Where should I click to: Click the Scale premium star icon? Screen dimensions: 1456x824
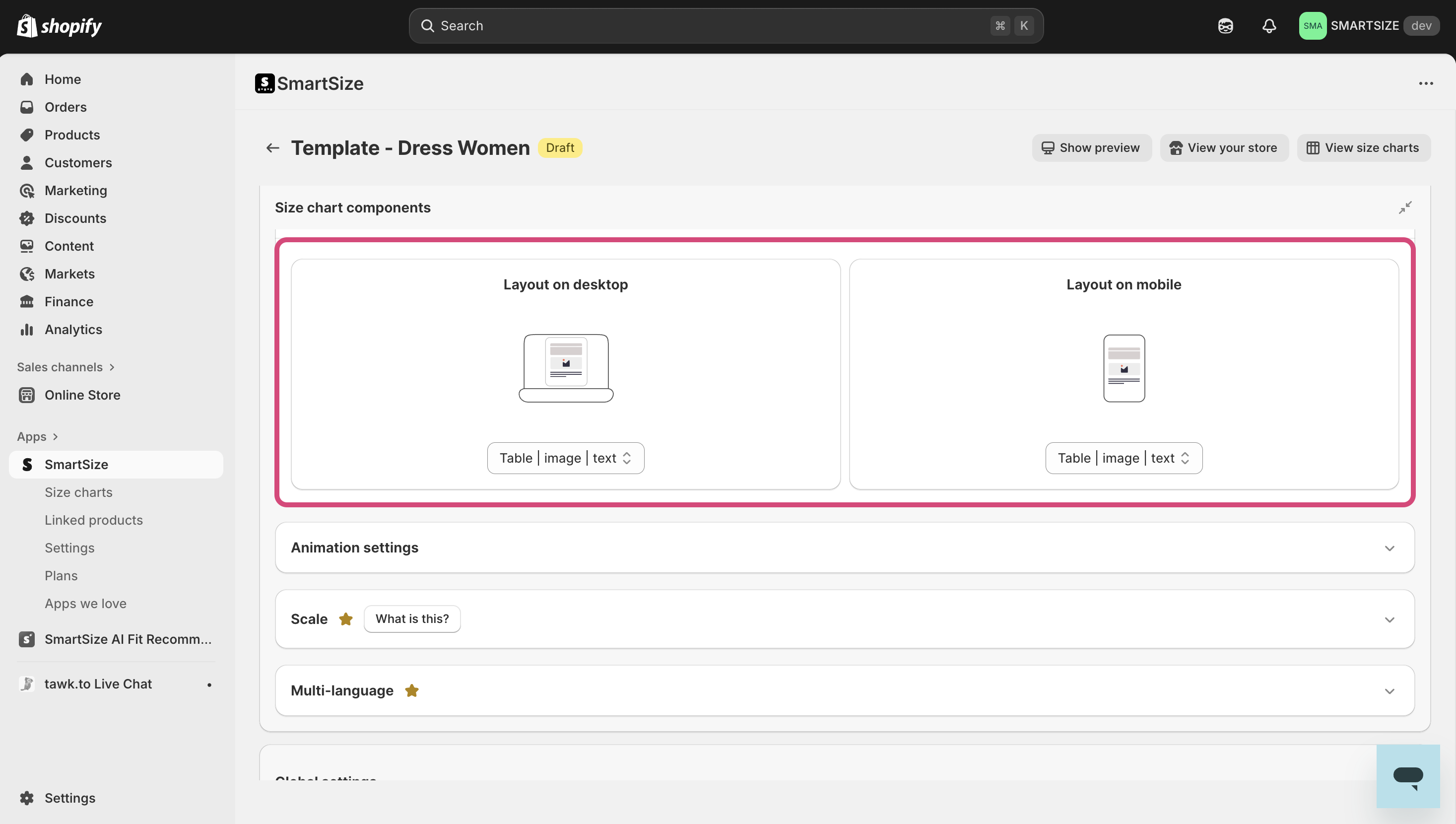345,619
